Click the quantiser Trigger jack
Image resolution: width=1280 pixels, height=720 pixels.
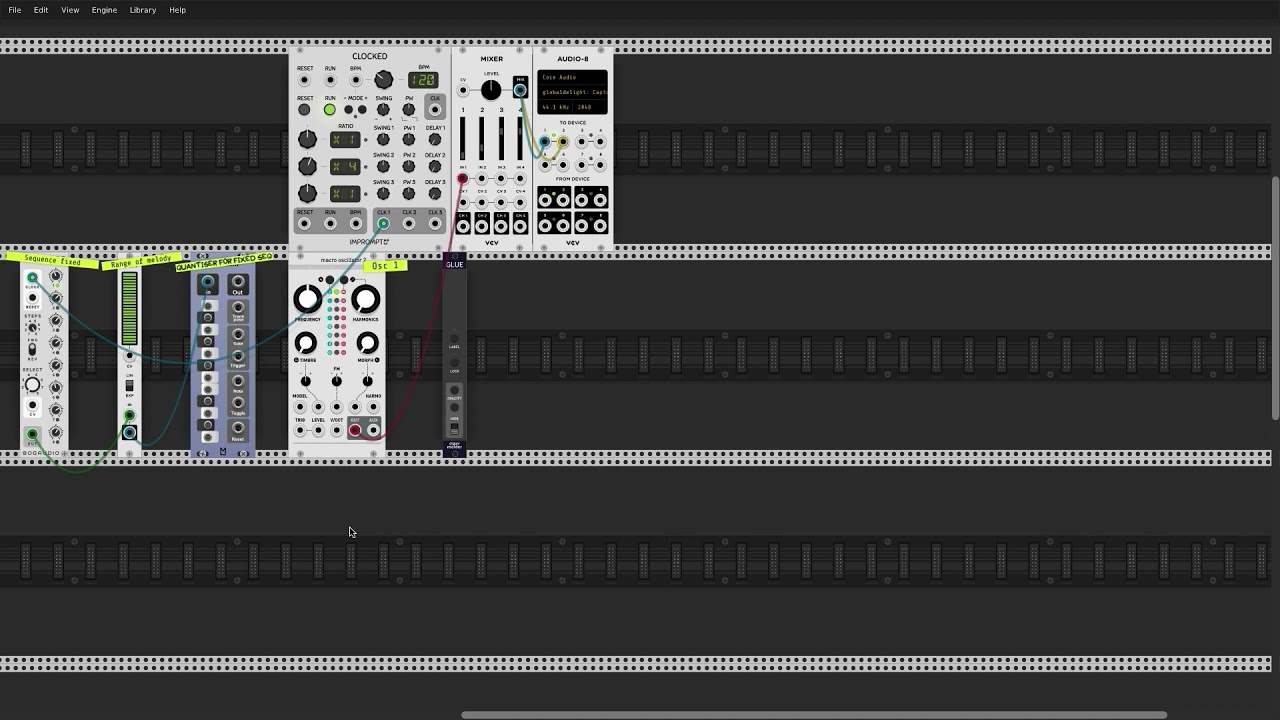point(238,356)
